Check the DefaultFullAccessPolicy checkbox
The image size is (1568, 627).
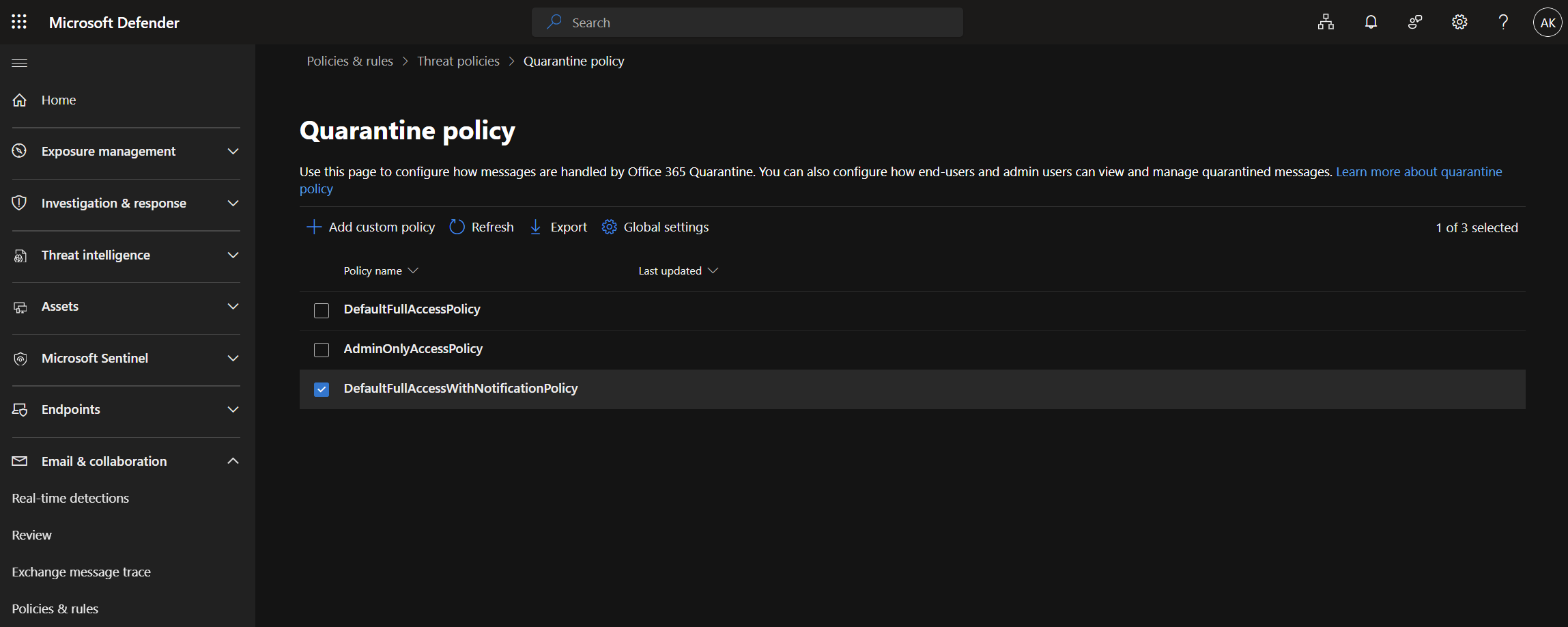322,311
